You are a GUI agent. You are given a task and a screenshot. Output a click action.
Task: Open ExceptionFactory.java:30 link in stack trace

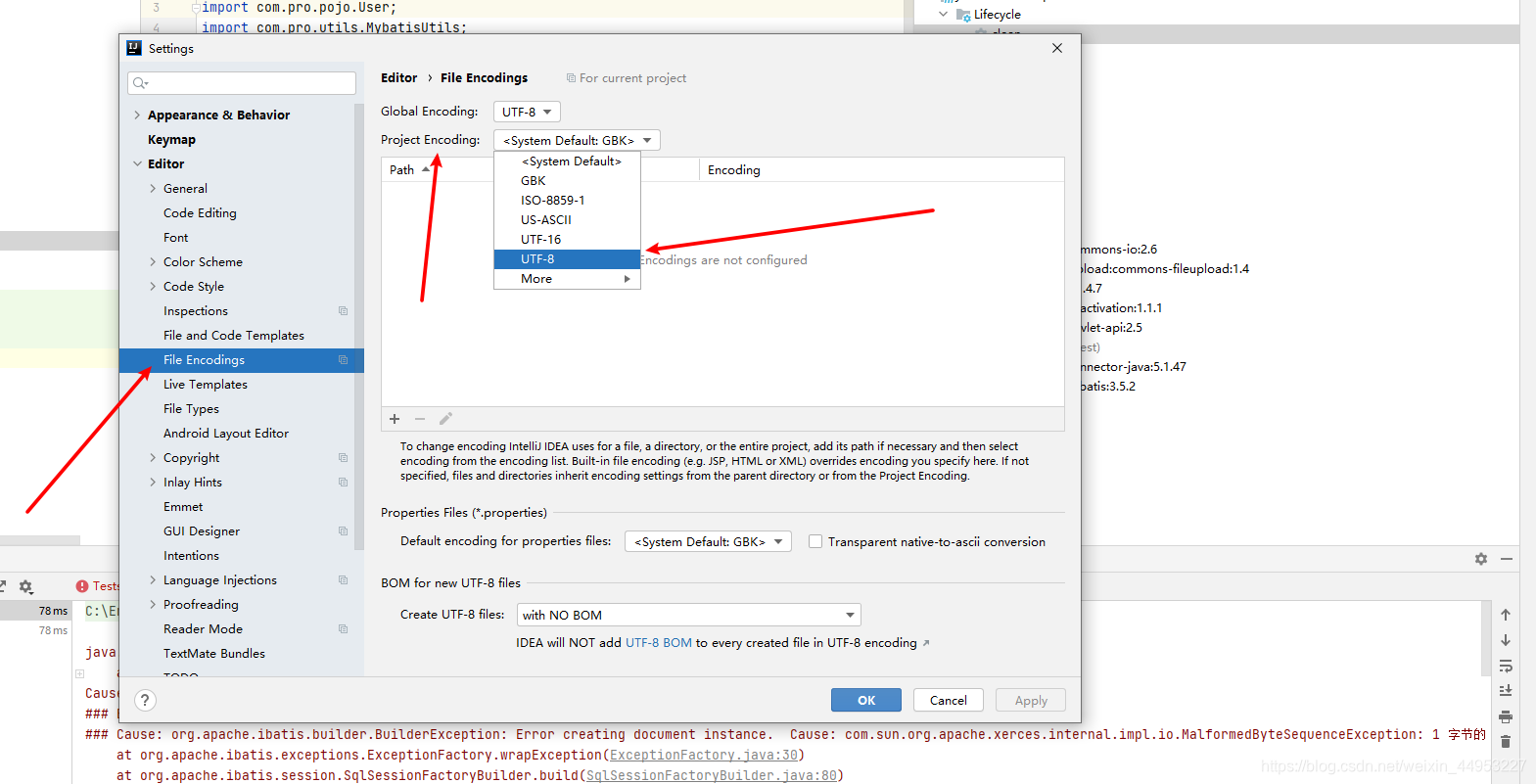[704, 755]
